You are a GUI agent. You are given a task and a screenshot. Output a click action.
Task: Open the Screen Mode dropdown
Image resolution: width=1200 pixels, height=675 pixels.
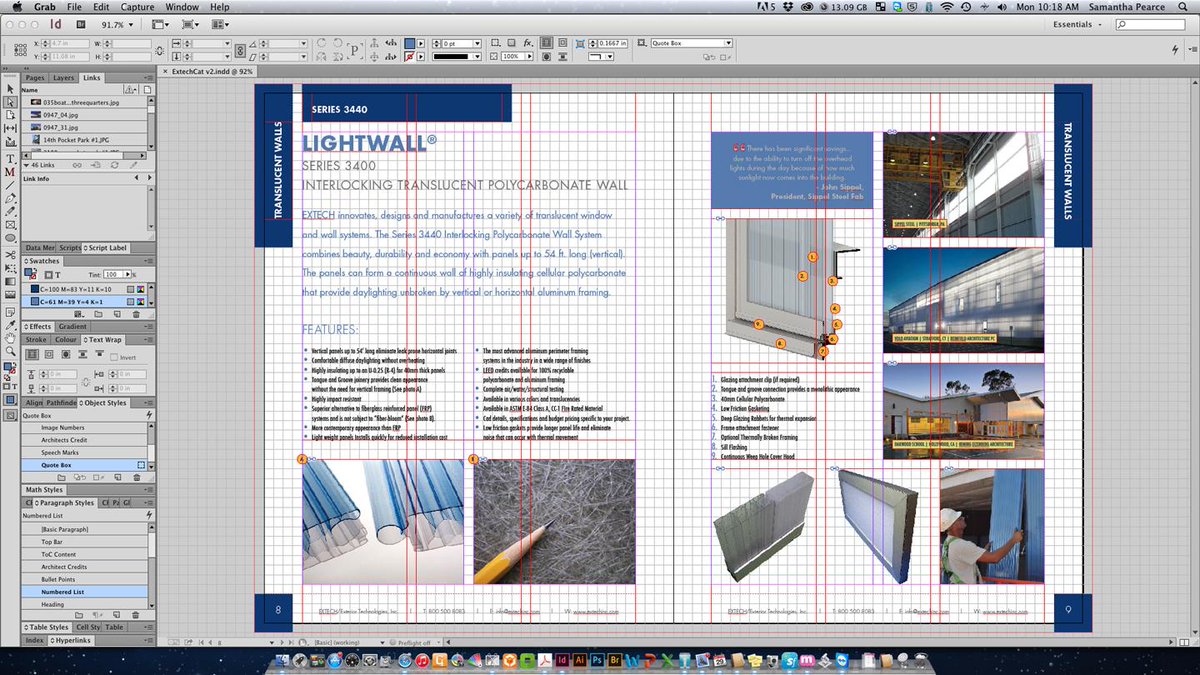click(x=191, y=24)
